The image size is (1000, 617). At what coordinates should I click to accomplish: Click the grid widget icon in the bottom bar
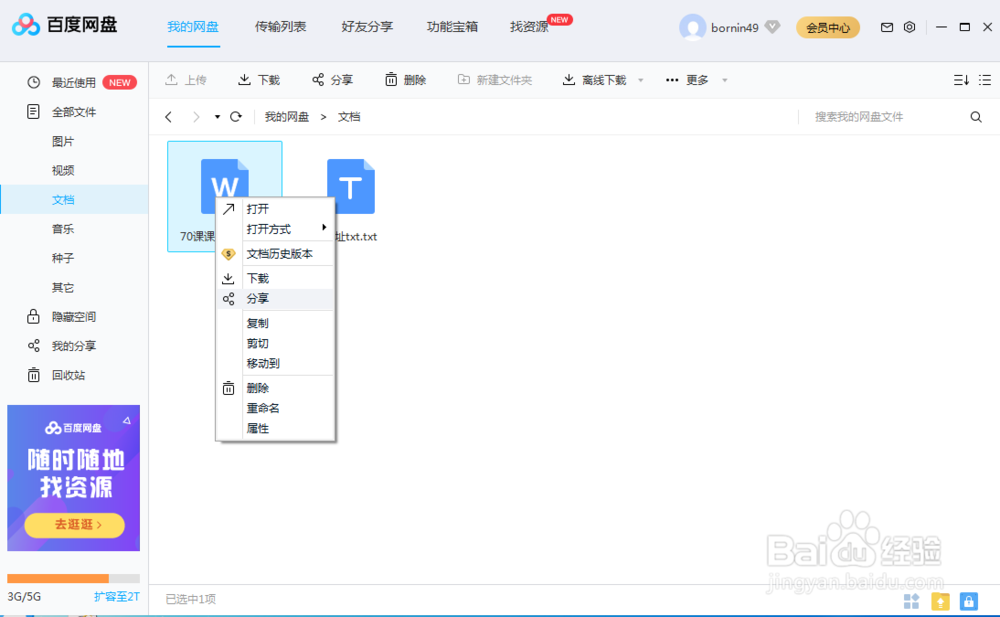pyautogui.click(x=911, y=601)
